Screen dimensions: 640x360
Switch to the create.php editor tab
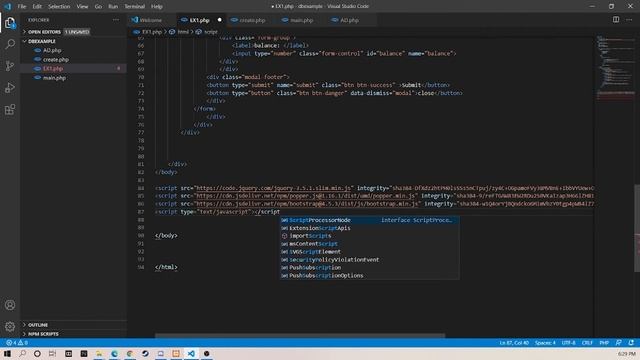pyautogui.click(x=252, y=20)
